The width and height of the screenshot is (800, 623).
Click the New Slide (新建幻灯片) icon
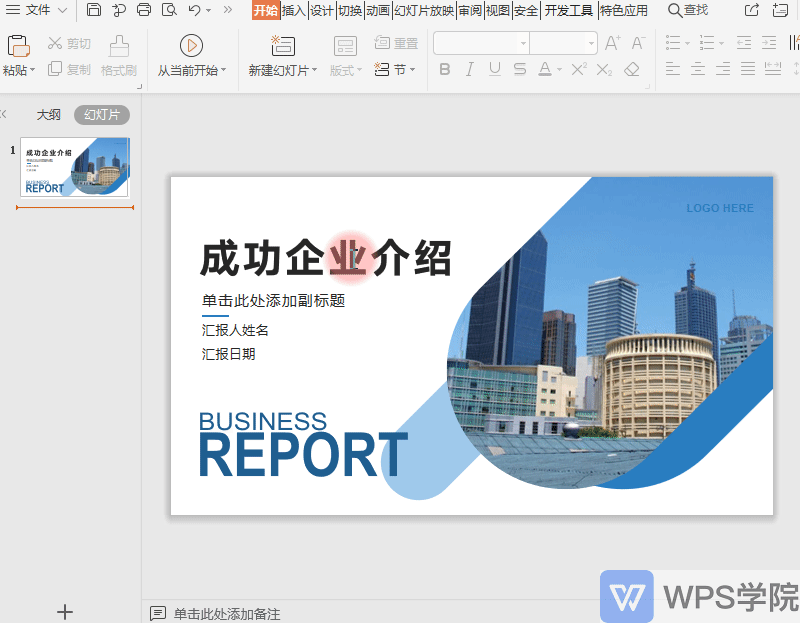click(x=283, y=46)
